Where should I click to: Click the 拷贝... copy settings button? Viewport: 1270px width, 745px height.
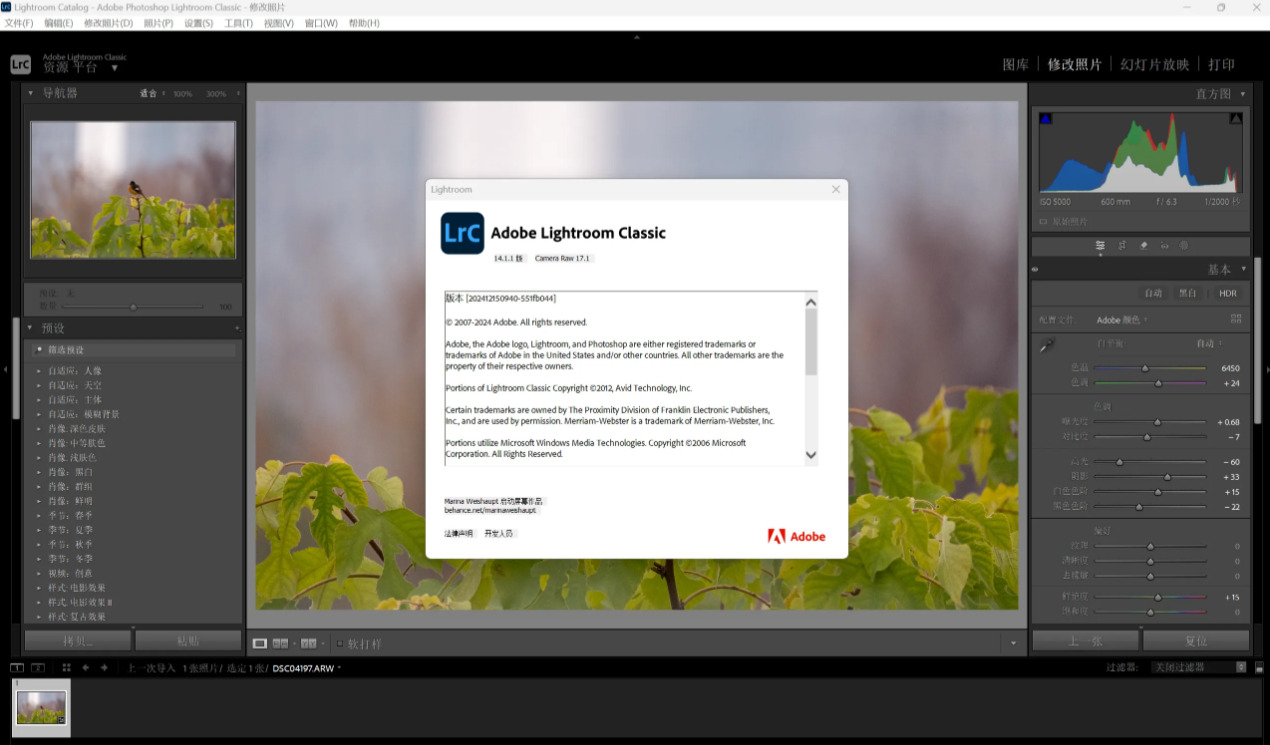point(78,640)
